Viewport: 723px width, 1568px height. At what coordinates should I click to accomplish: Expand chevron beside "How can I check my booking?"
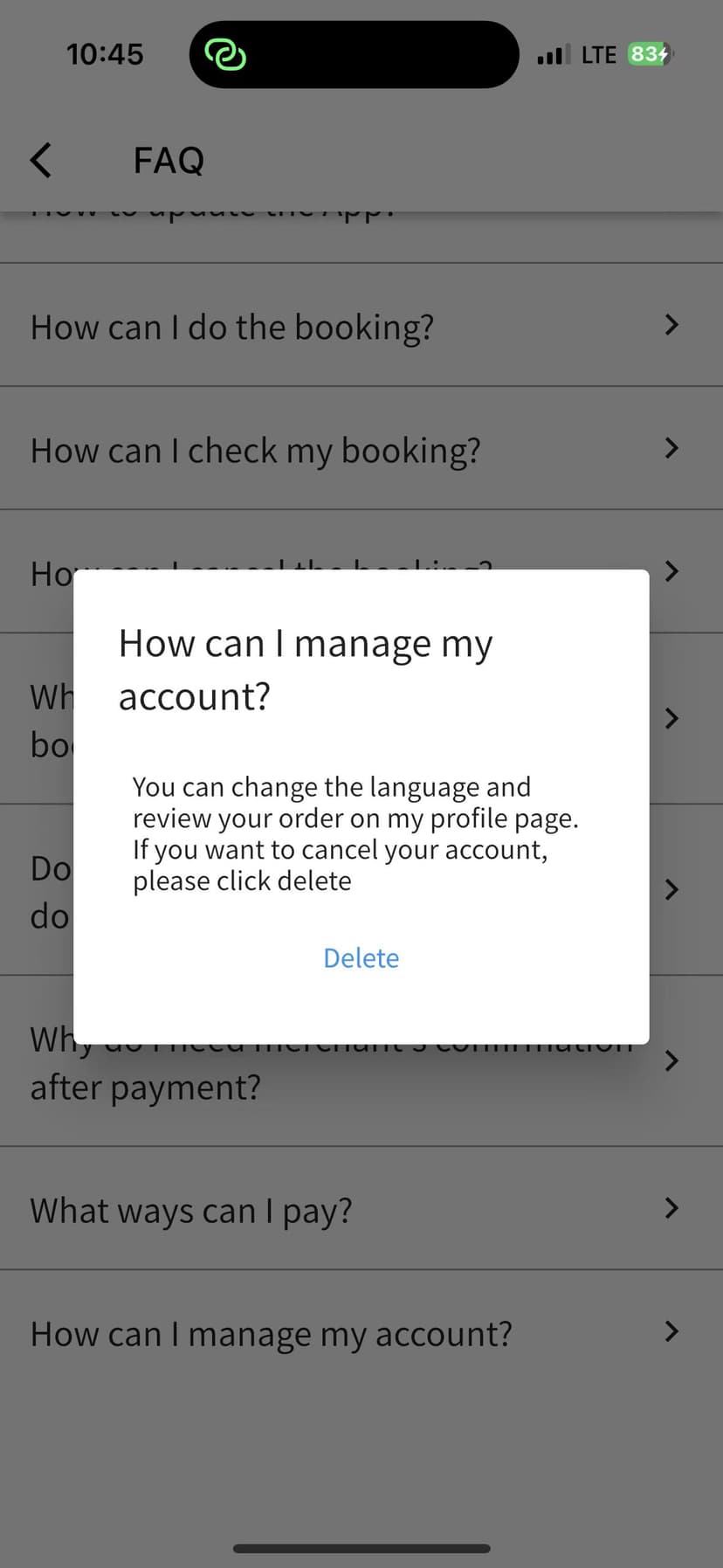671,448
